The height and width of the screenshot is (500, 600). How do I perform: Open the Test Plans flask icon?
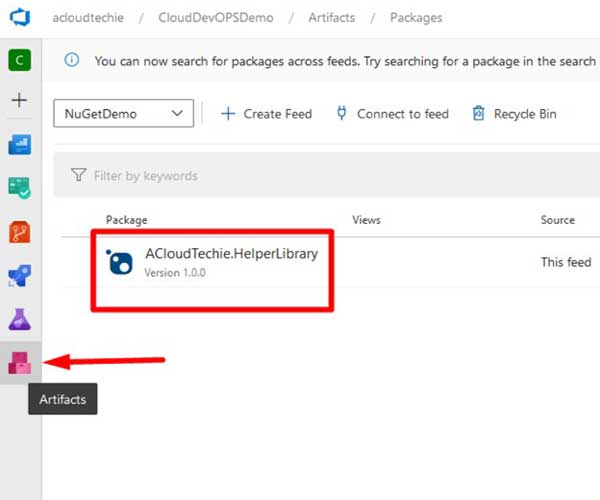[20, 319]
